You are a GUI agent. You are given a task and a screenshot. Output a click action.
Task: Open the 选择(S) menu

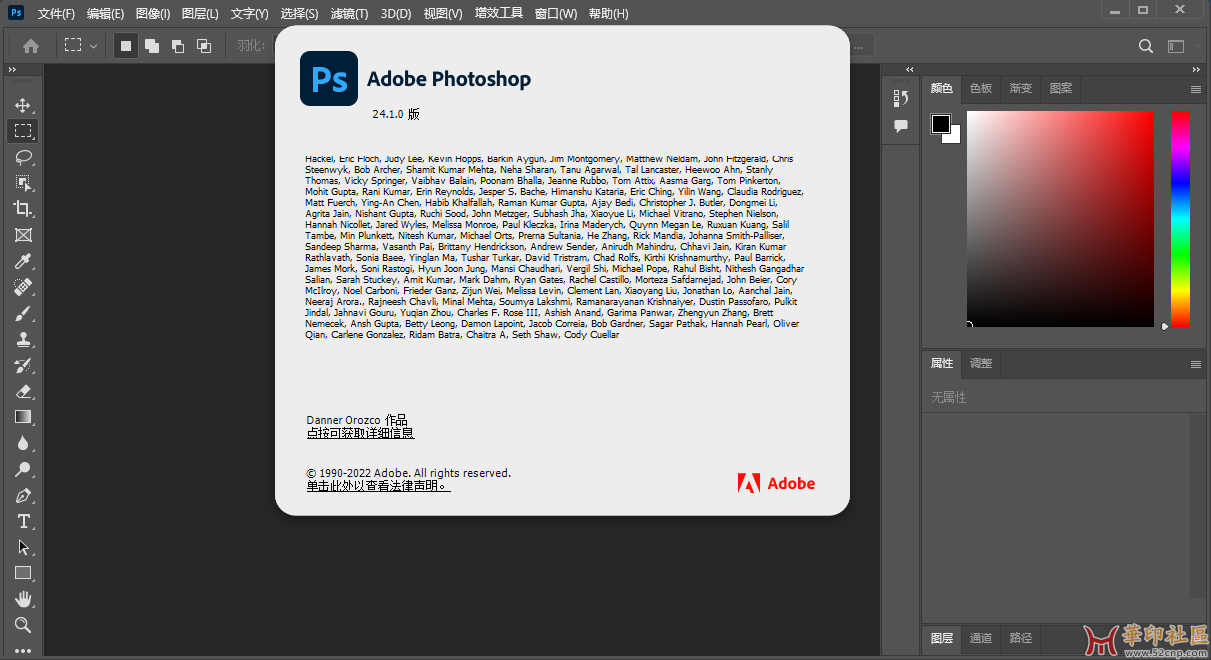(x=299, y=14)
